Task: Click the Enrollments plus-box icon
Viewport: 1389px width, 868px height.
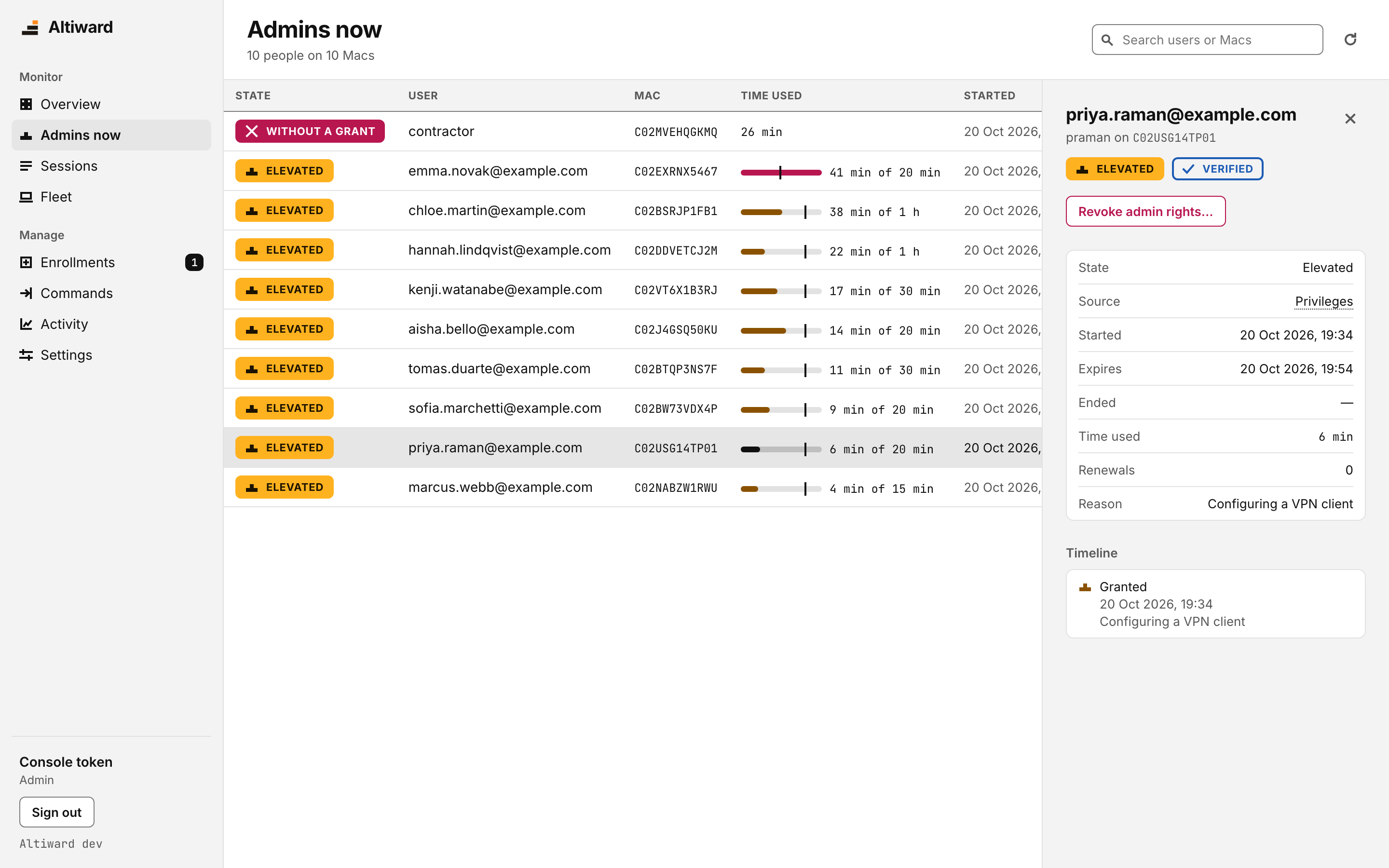Action: (x=26, y=262)
